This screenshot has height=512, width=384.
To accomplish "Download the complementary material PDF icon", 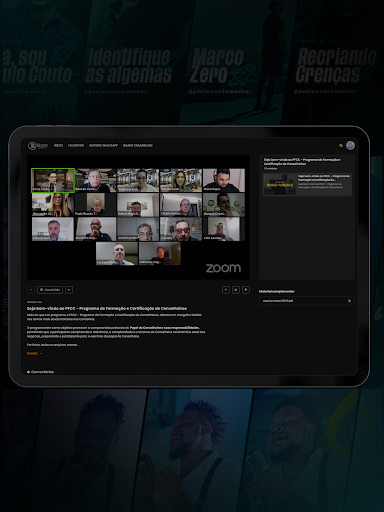I will point(349,301).
